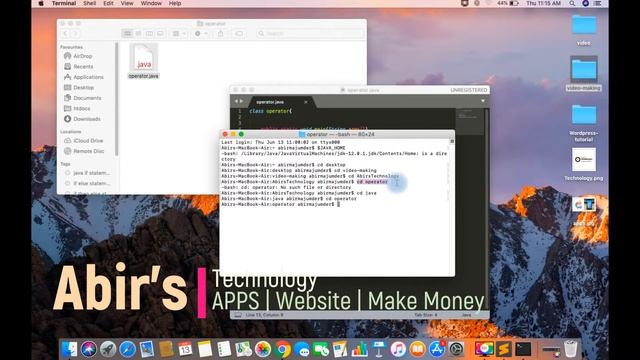The width and height of the screenshot is (640, 360).
Task: Open the View menu
Action: tap(127, 3)
